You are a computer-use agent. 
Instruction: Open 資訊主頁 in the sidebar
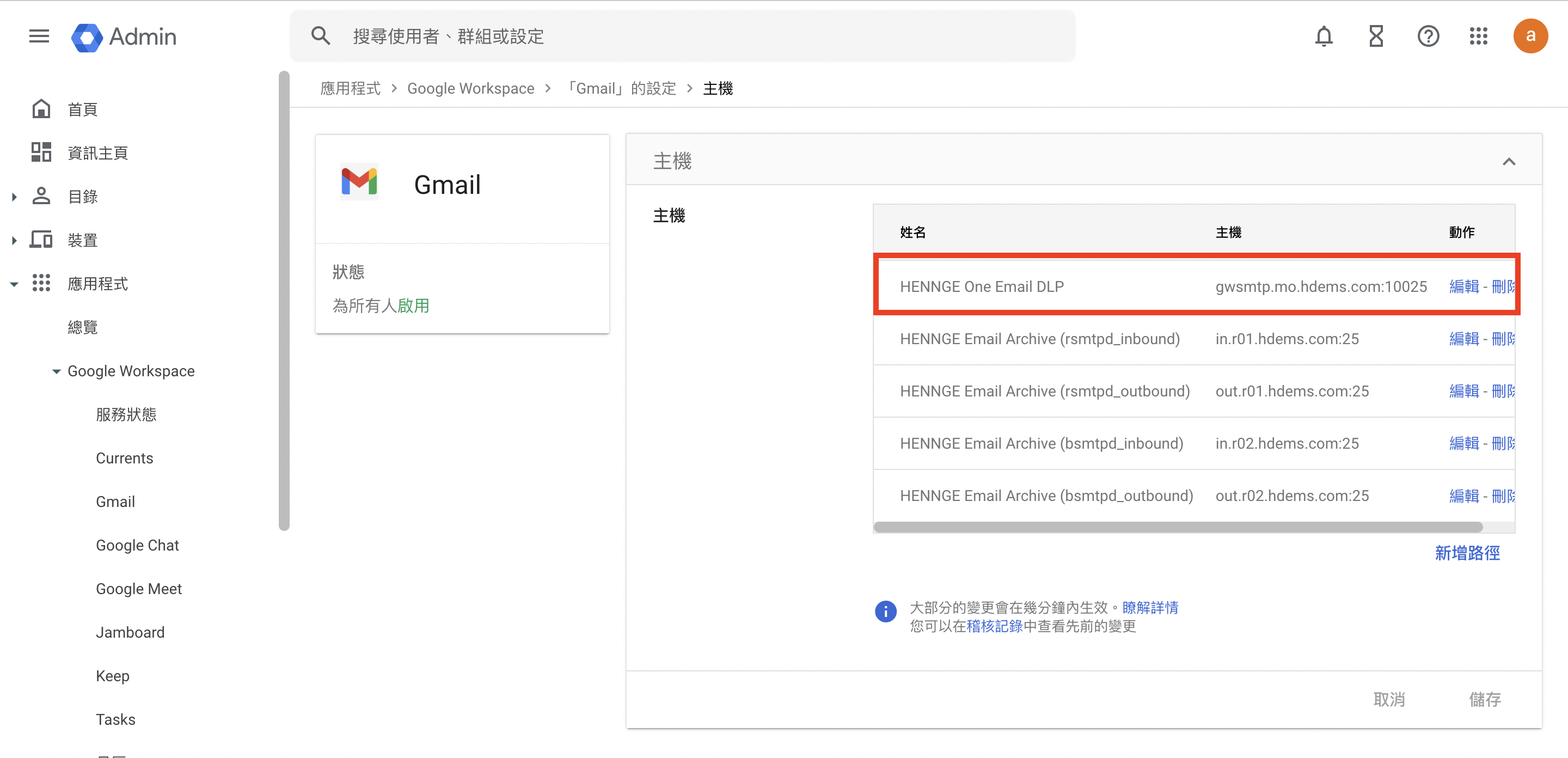click(97, 153)
